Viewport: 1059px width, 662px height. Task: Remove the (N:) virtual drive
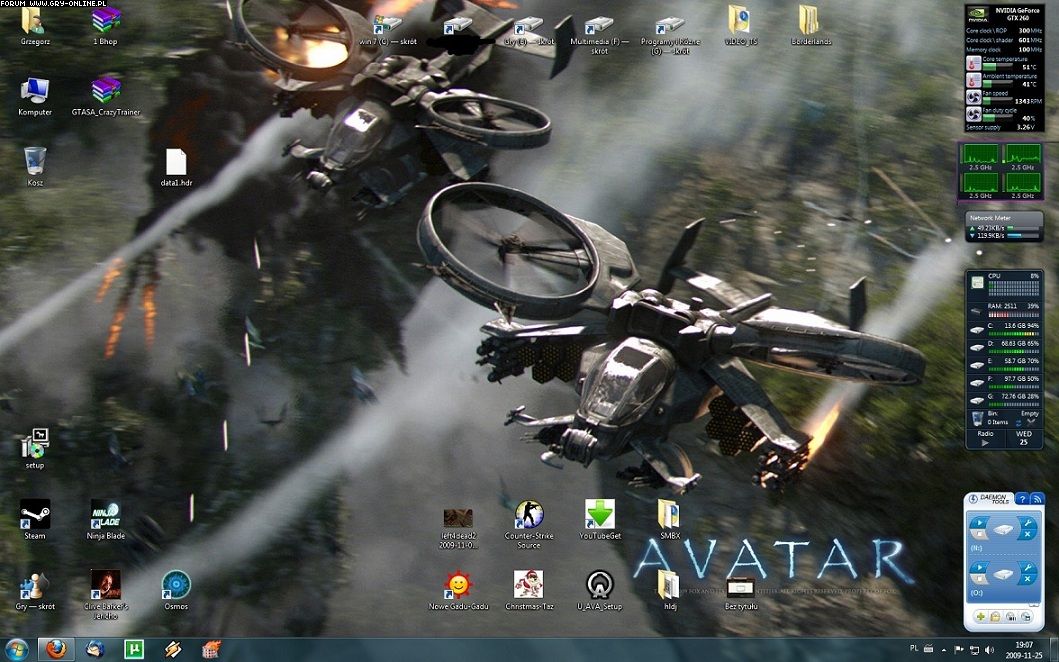point(1028,534)
